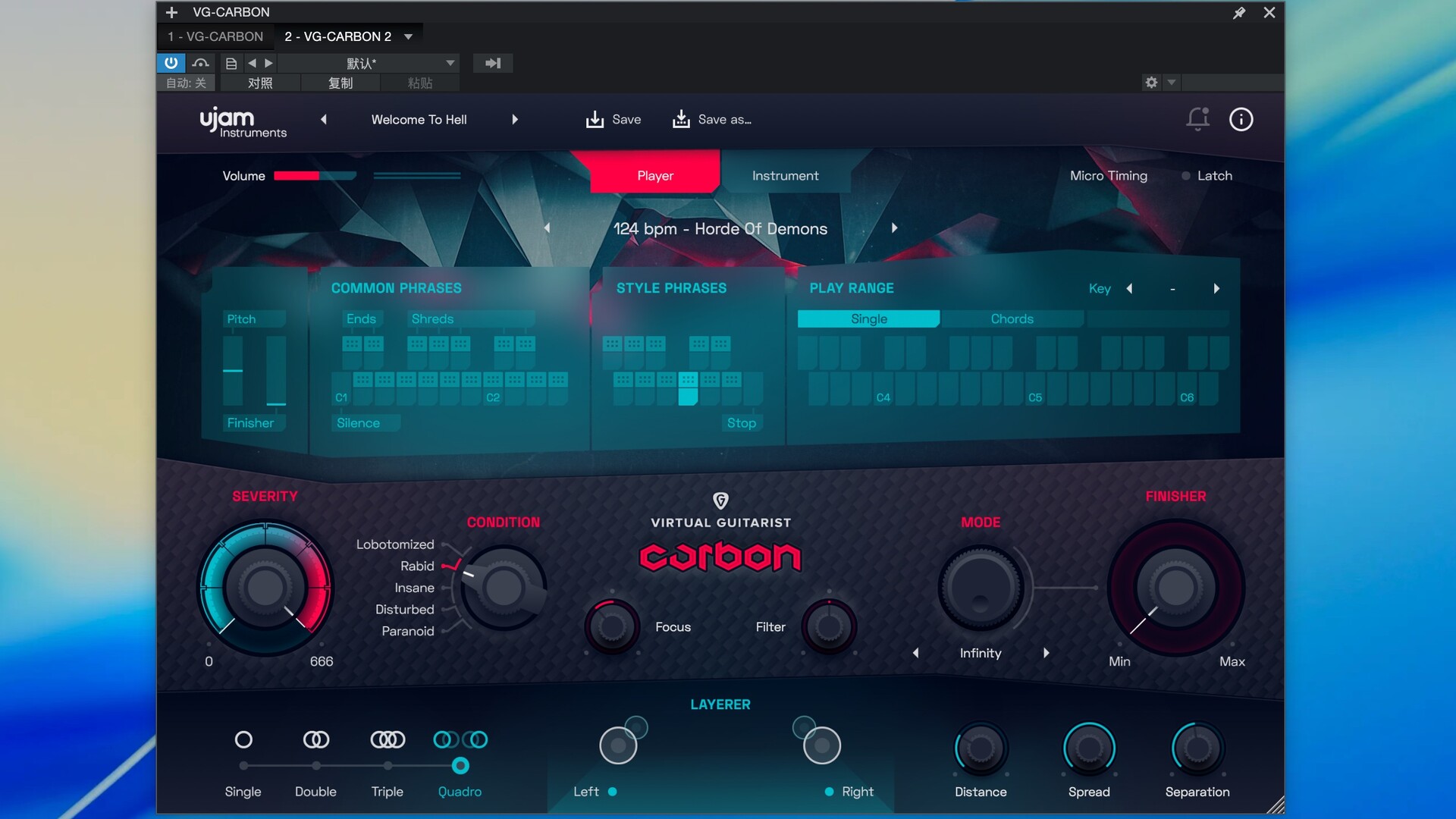
Task: Click the 自动: 关 automation button
Action: [x=186, y=83]
